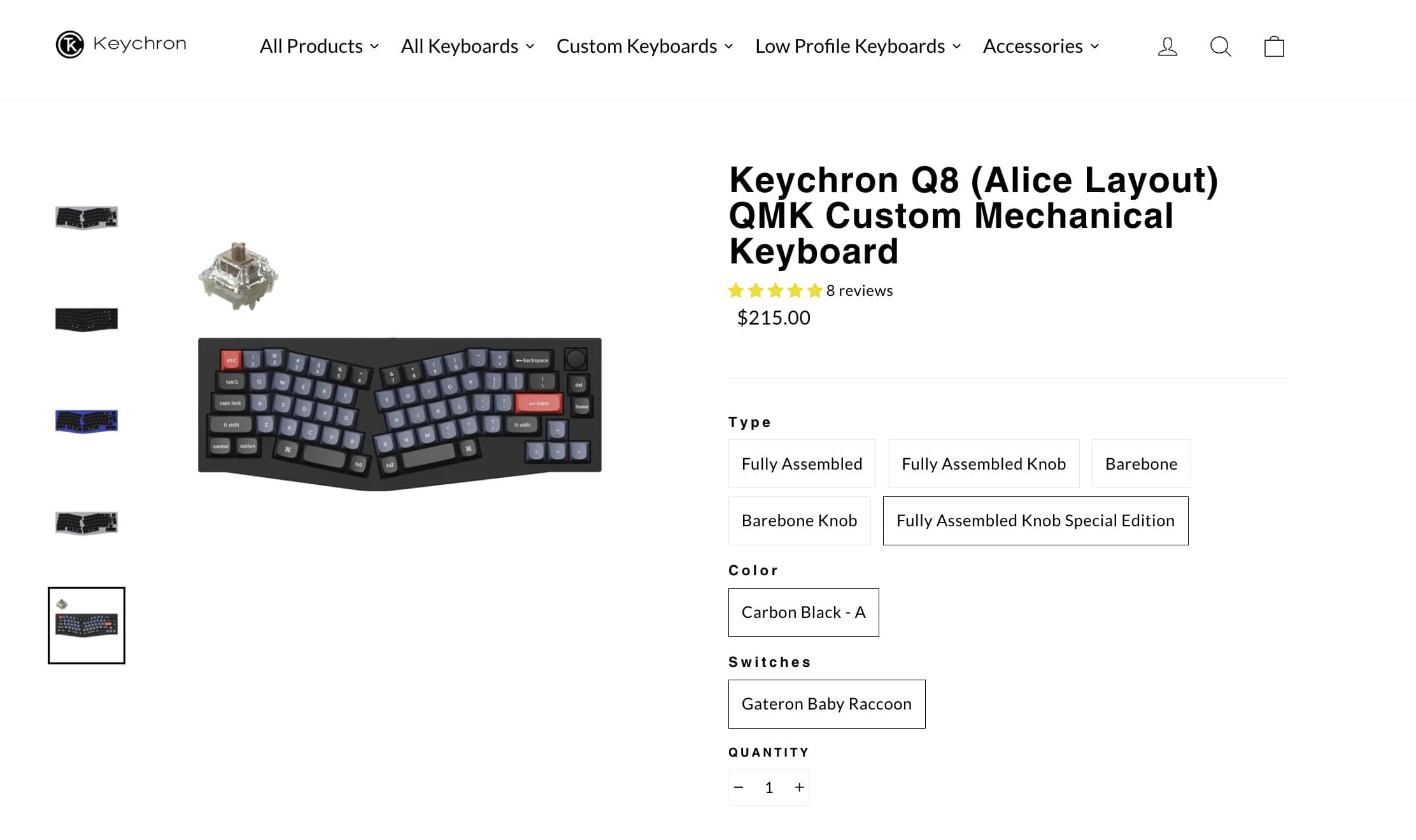The image size is (1416, 840).
Task: View the blue keyboard thumbnail
Action: 87,421
